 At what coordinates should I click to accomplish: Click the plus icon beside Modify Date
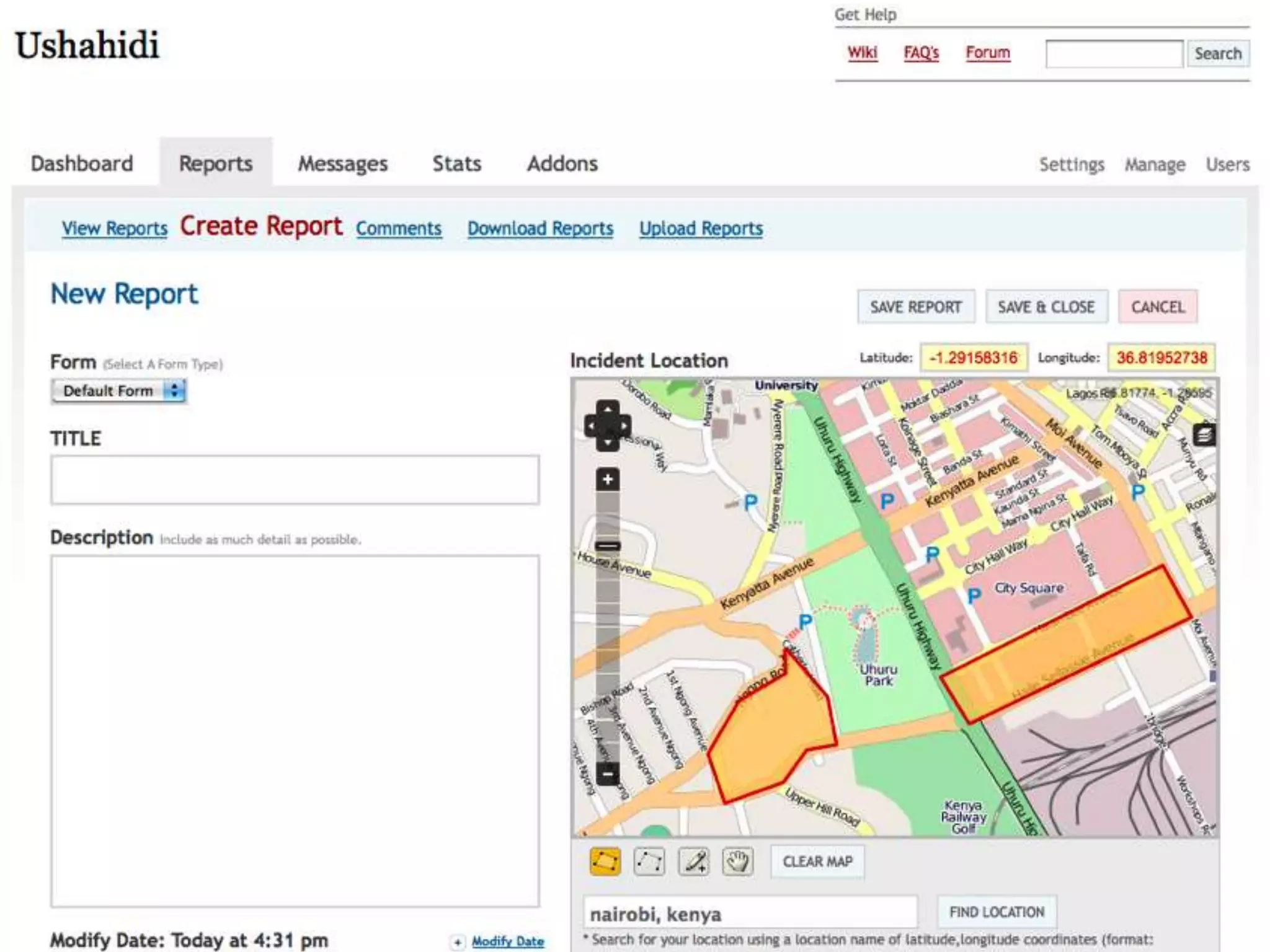[x=458, y=942]
